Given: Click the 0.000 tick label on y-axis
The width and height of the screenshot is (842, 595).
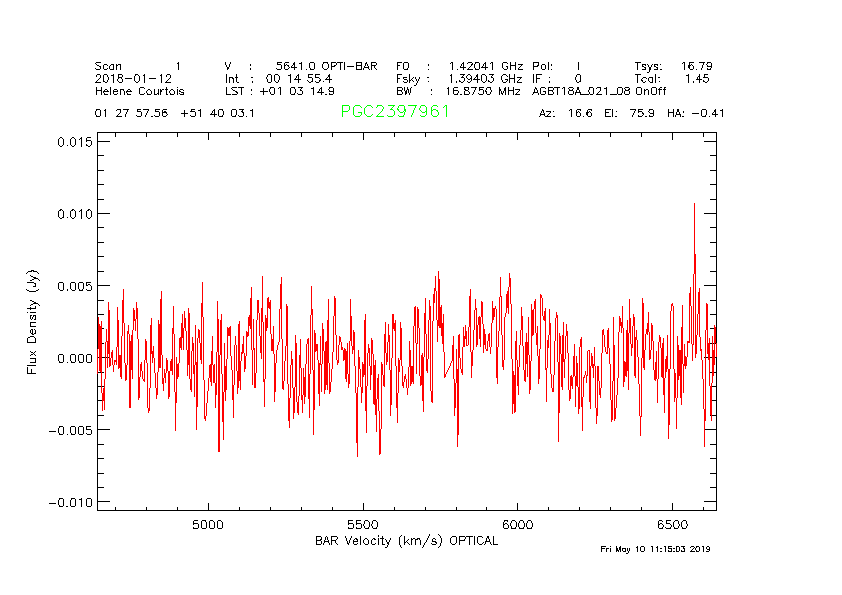Looking at the screenshot, I should pos(74,358).
